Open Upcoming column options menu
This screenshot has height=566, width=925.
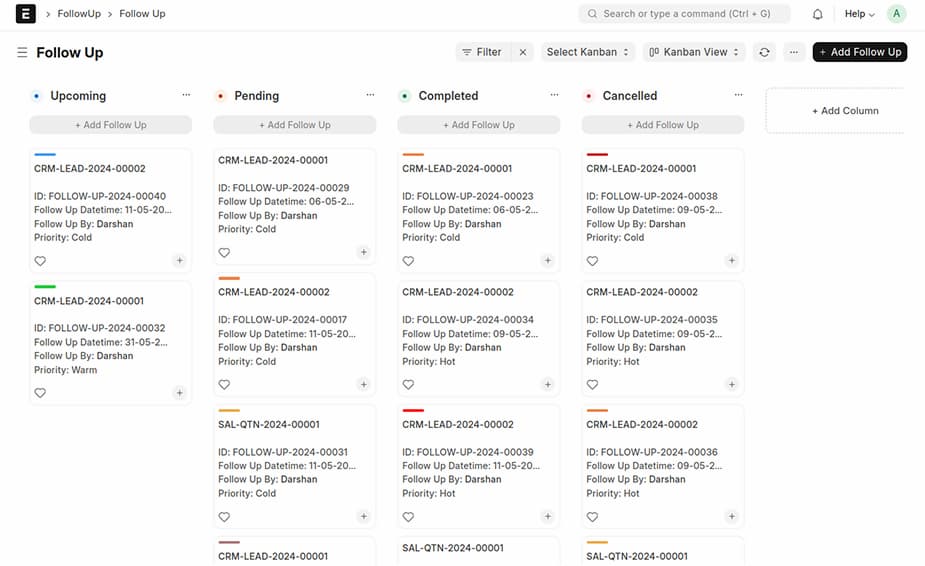point(186,94)
